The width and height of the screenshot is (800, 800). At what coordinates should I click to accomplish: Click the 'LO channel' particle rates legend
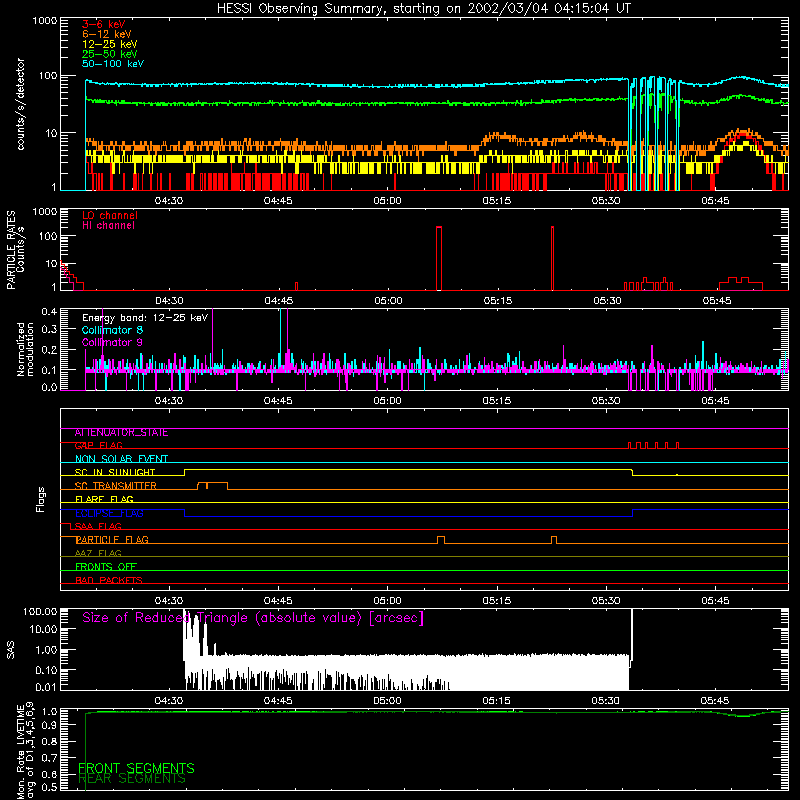[x=110, y=215]
